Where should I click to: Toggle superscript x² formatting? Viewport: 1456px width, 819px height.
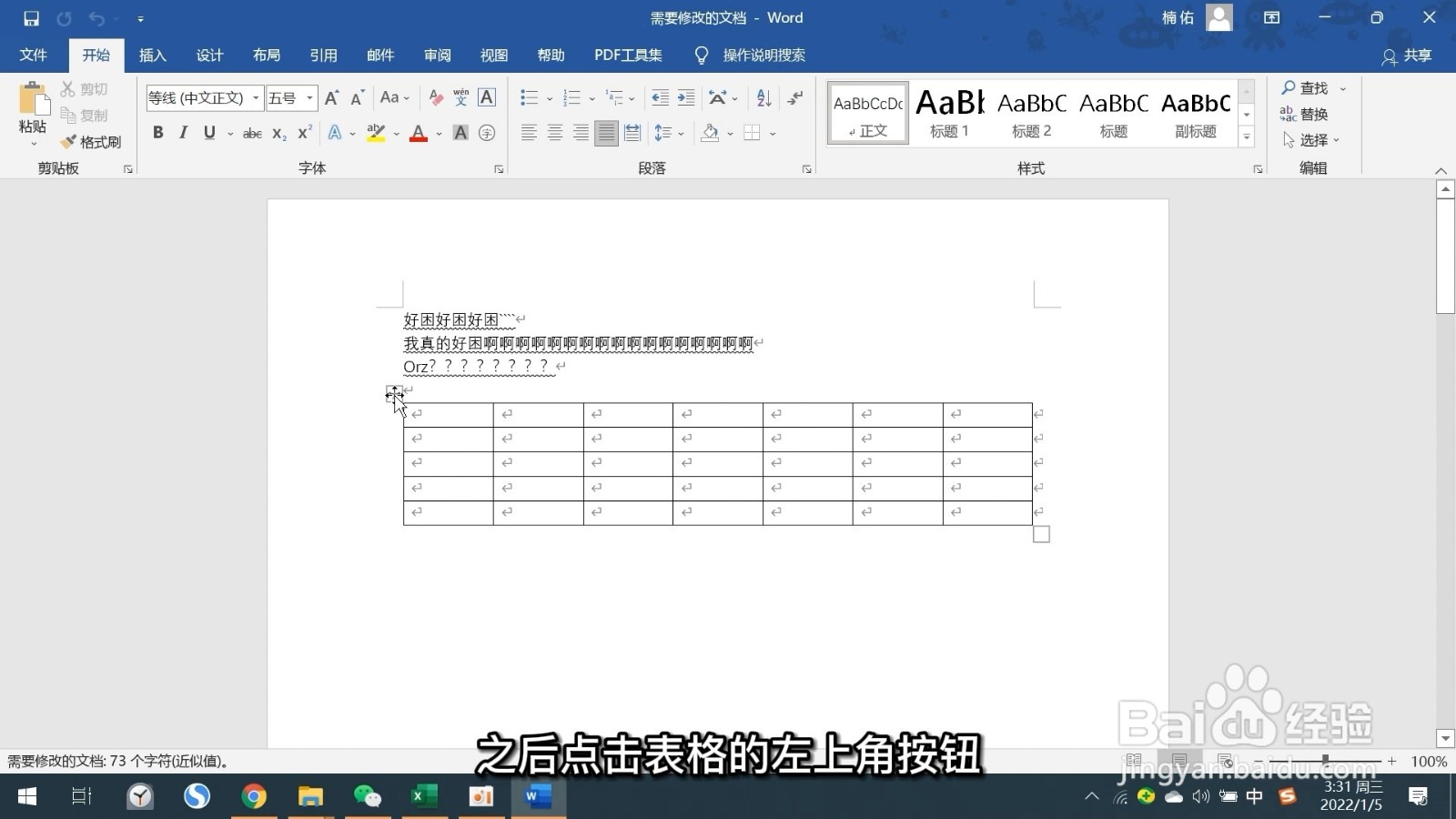point(305,133)
